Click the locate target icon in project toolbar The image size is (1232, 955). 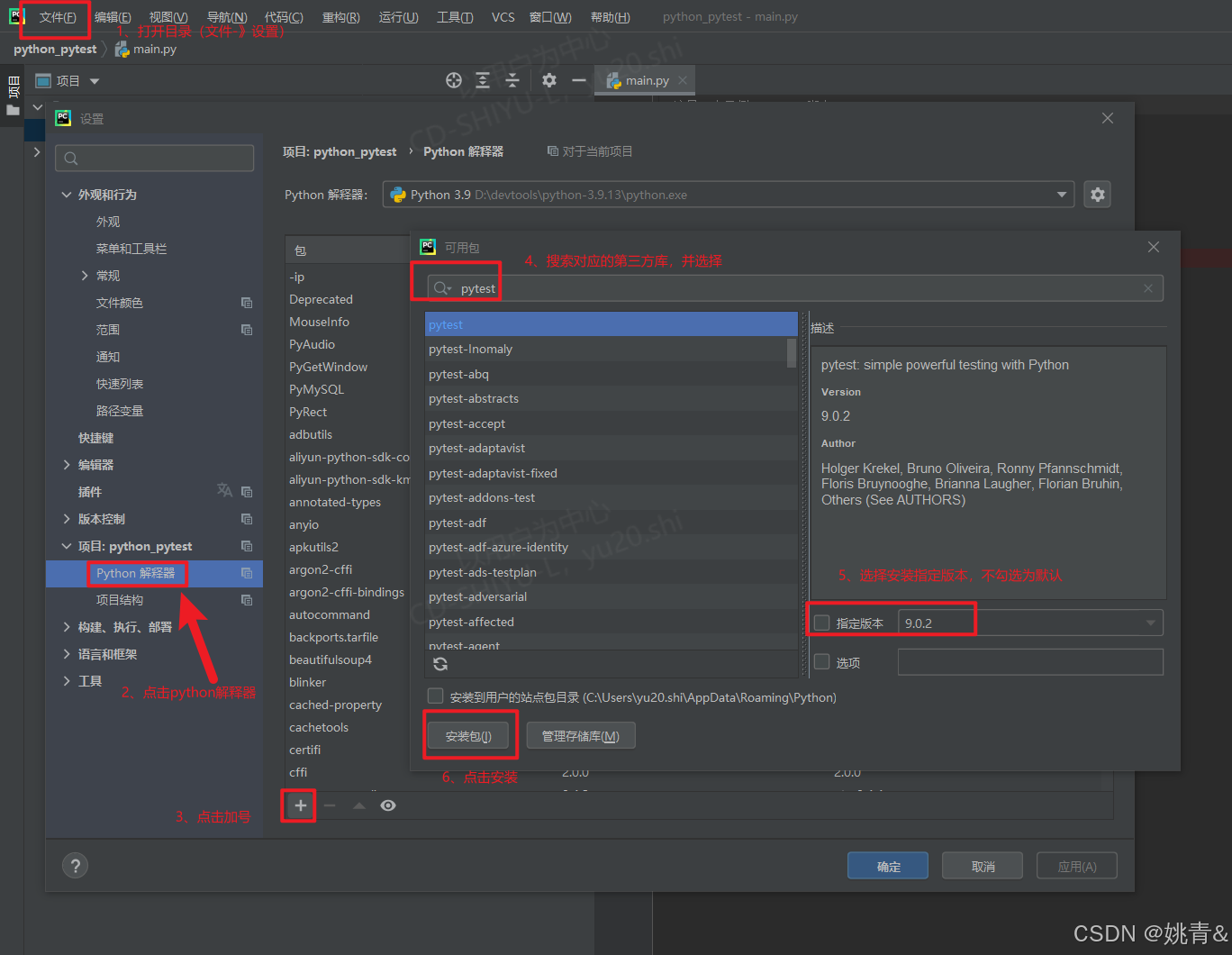(454, 80)
